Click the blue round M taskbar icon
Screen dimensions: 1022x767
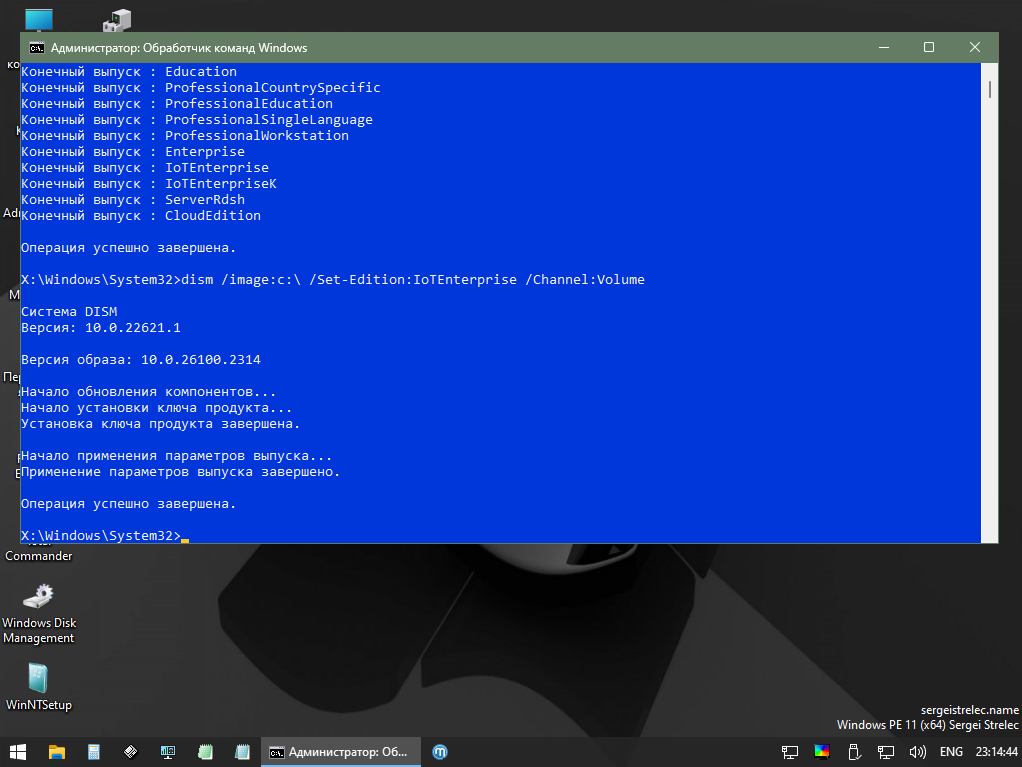440,751
